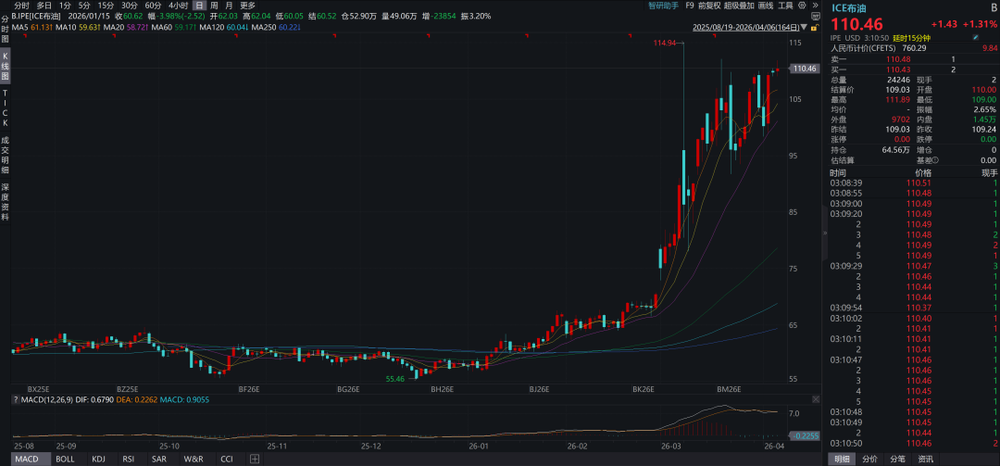This screenshot has width=1000, height=466.
Task: Click the add indicator plus icon
Action: coord(255,459)
